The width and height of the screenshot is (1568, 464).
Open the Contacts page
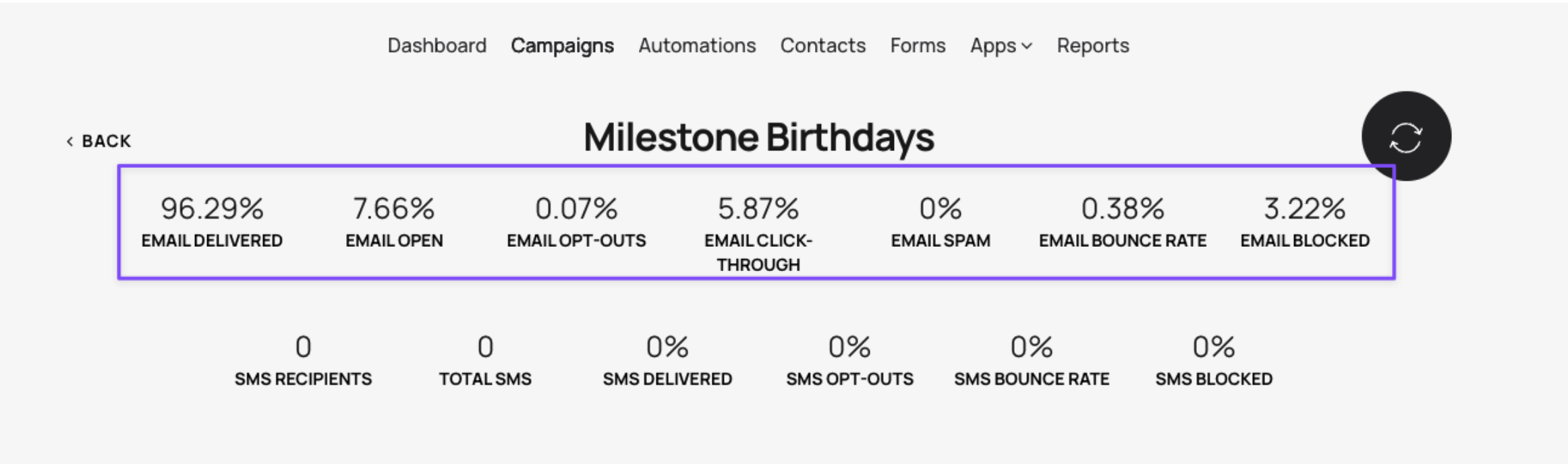point(822,45)
